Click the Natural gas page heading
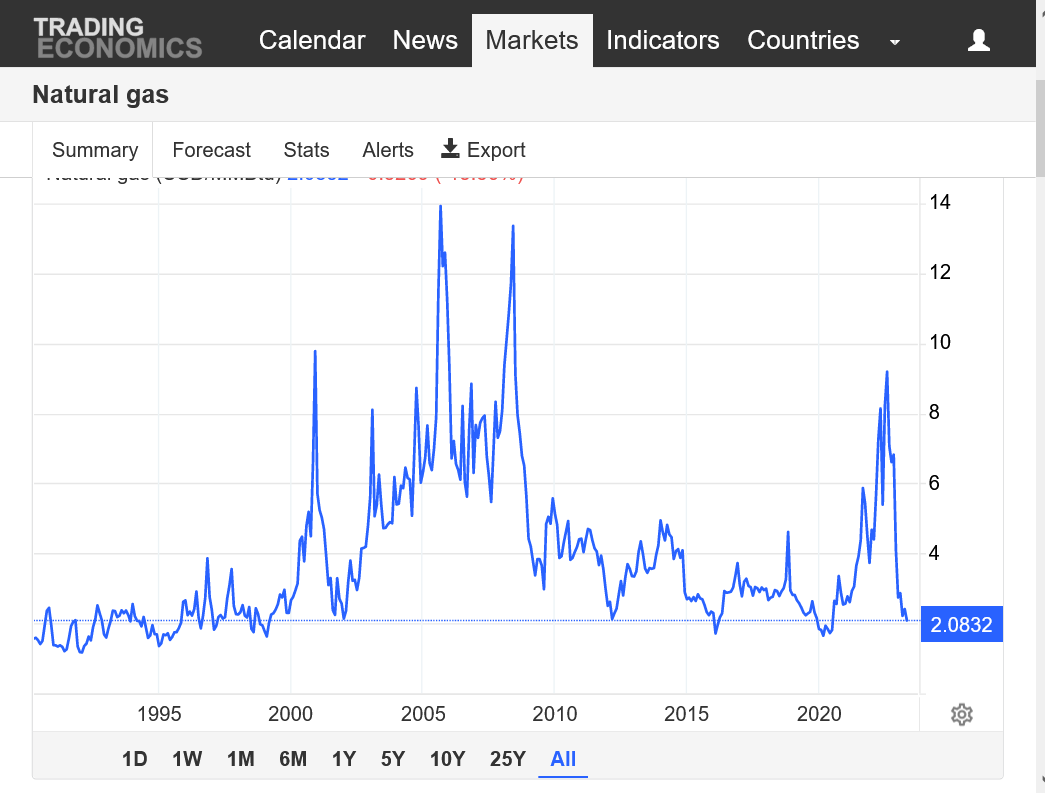Viewport: 1045px width, 800px height. (x=101, y=95)
